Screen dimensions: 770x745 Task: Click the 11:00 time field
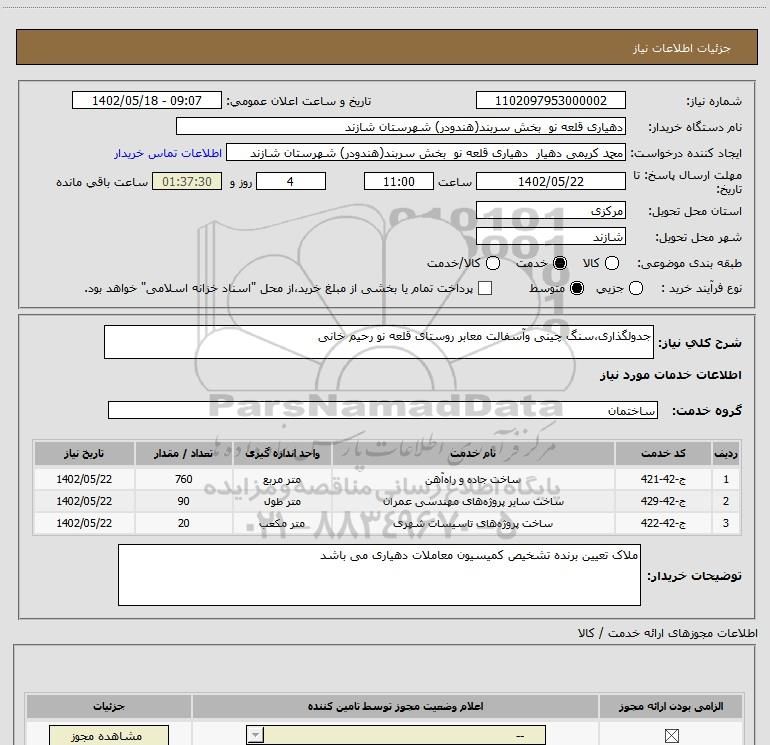pos(399,181)
